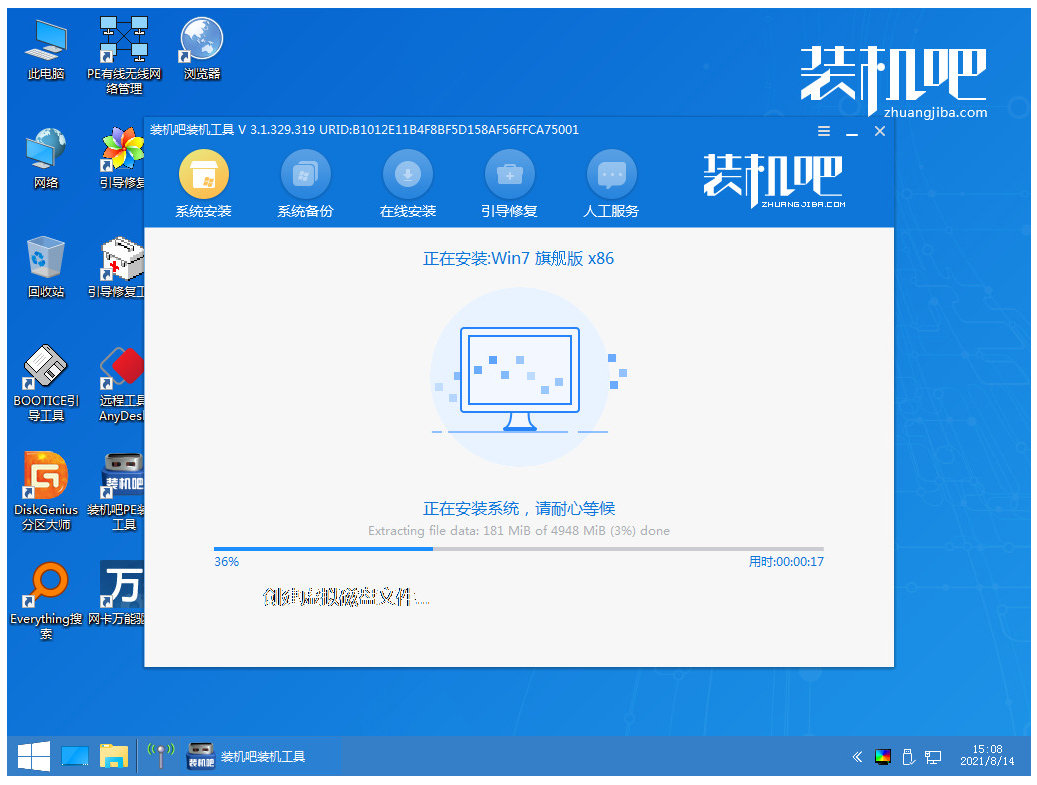Switch to 在线安装 download option
The height and width of the screenshot is (785, 1037).
tap(407, 176)
